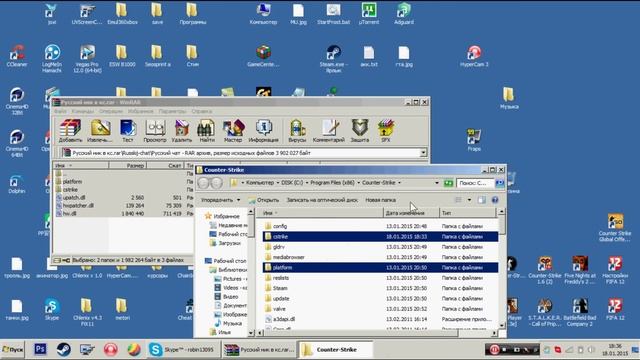Select Видео in Explorer navigation pane

[x=227, y=297]
